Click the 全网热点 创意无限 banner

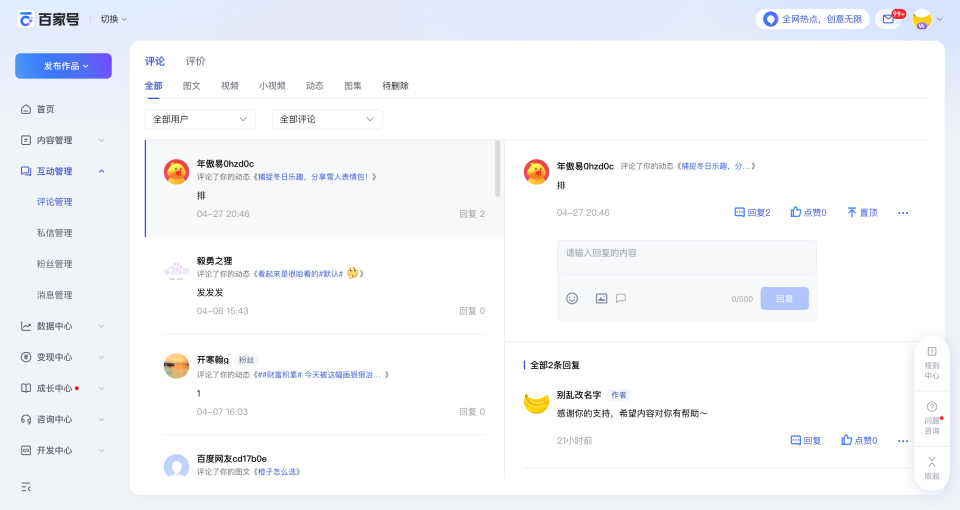812,20
